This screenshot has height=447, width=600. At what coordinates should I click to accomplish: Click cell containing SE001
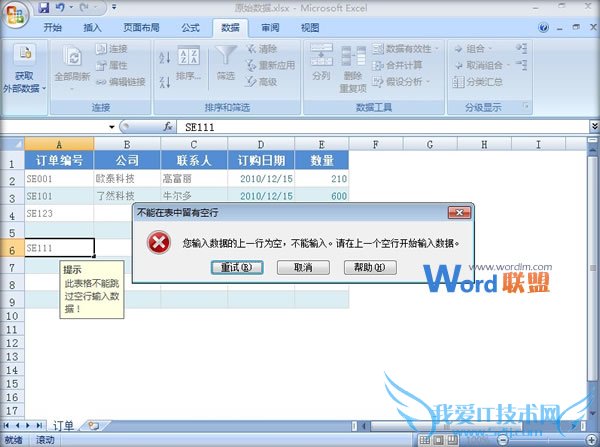(59, 179)
